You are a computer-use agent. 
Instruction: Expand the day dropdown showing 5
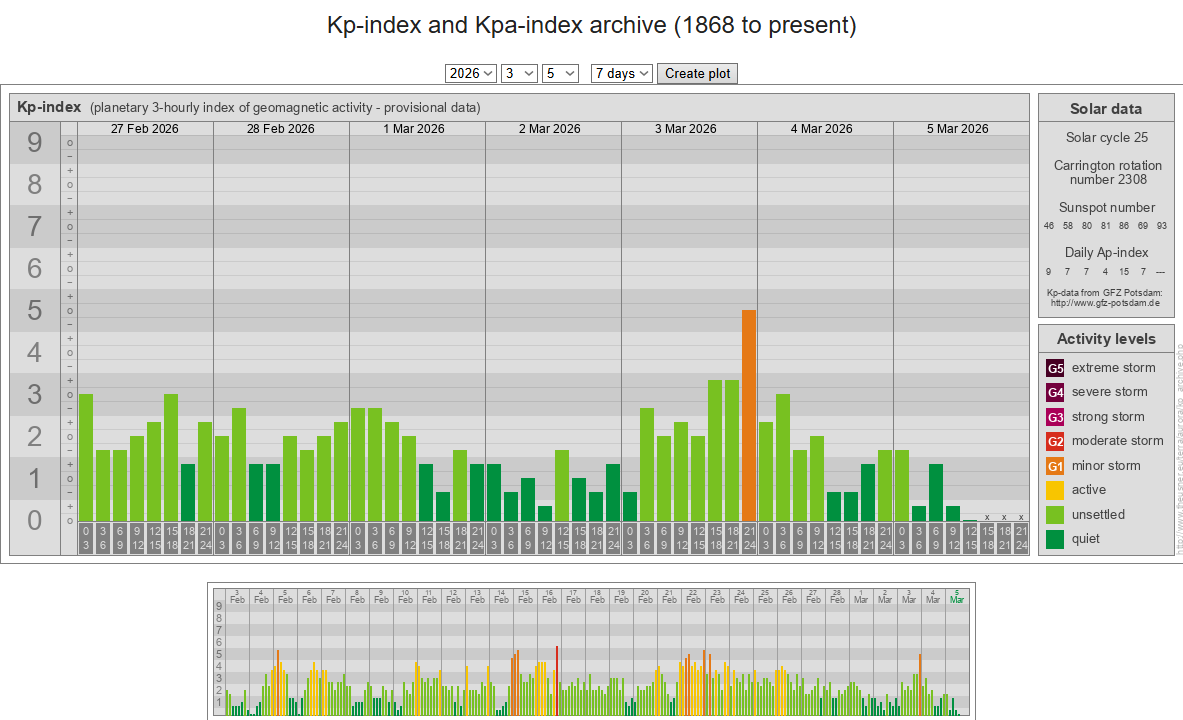[x=560, y=73]
